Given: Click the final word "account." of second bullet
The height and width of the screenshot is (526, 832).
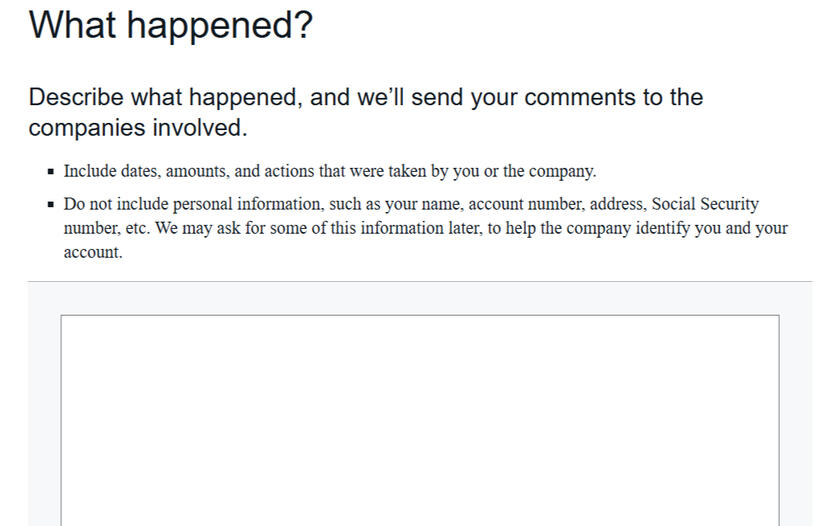Looking at the screenshot, I should click(x=92, y=252).
